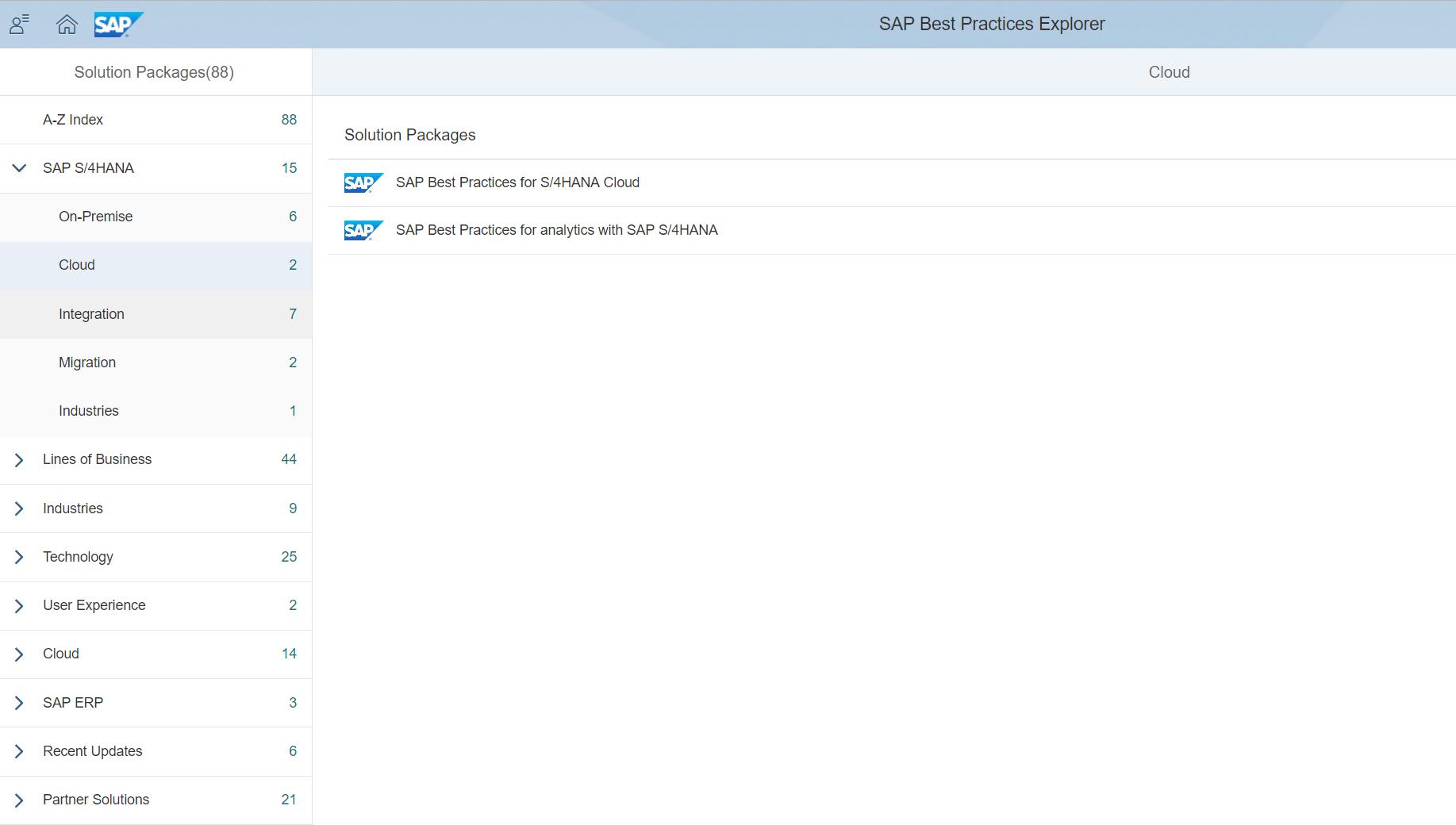Click the Lines of Business label
This screenshot has width=1456, height=825.
(x=97, y=459)
